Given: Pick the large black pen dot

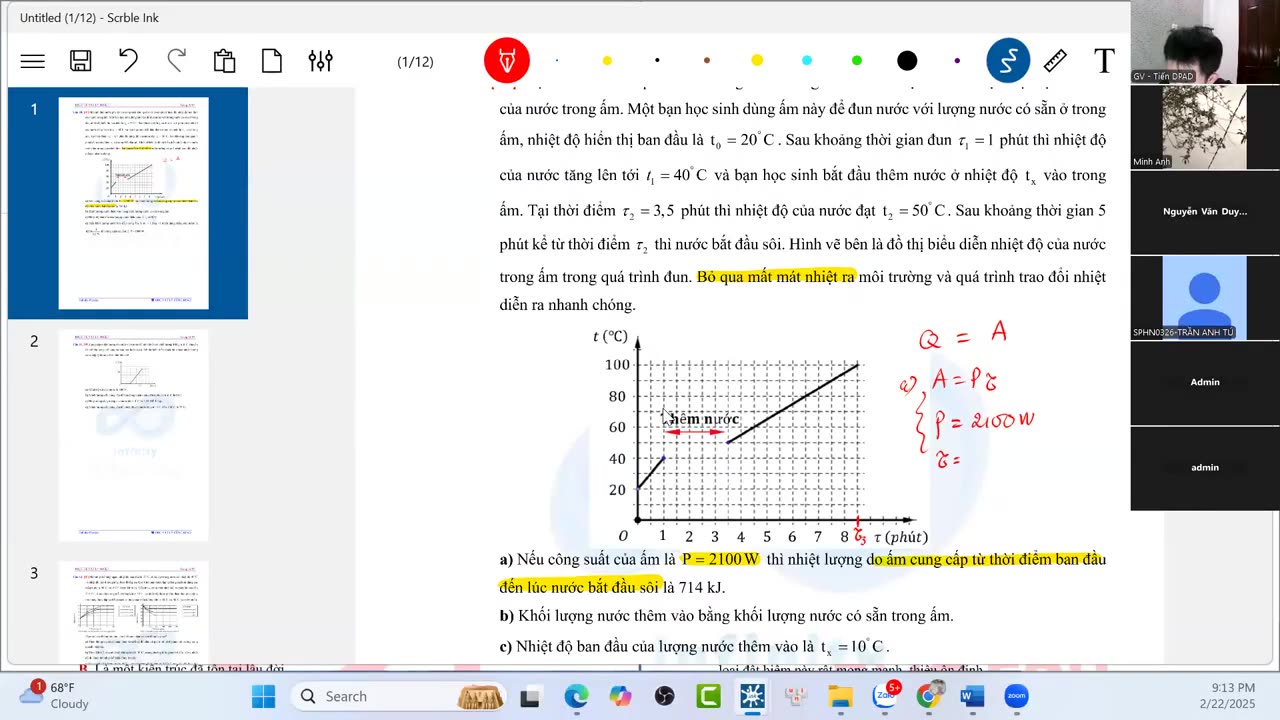Looking at the screenshot, I should [907, 61].
